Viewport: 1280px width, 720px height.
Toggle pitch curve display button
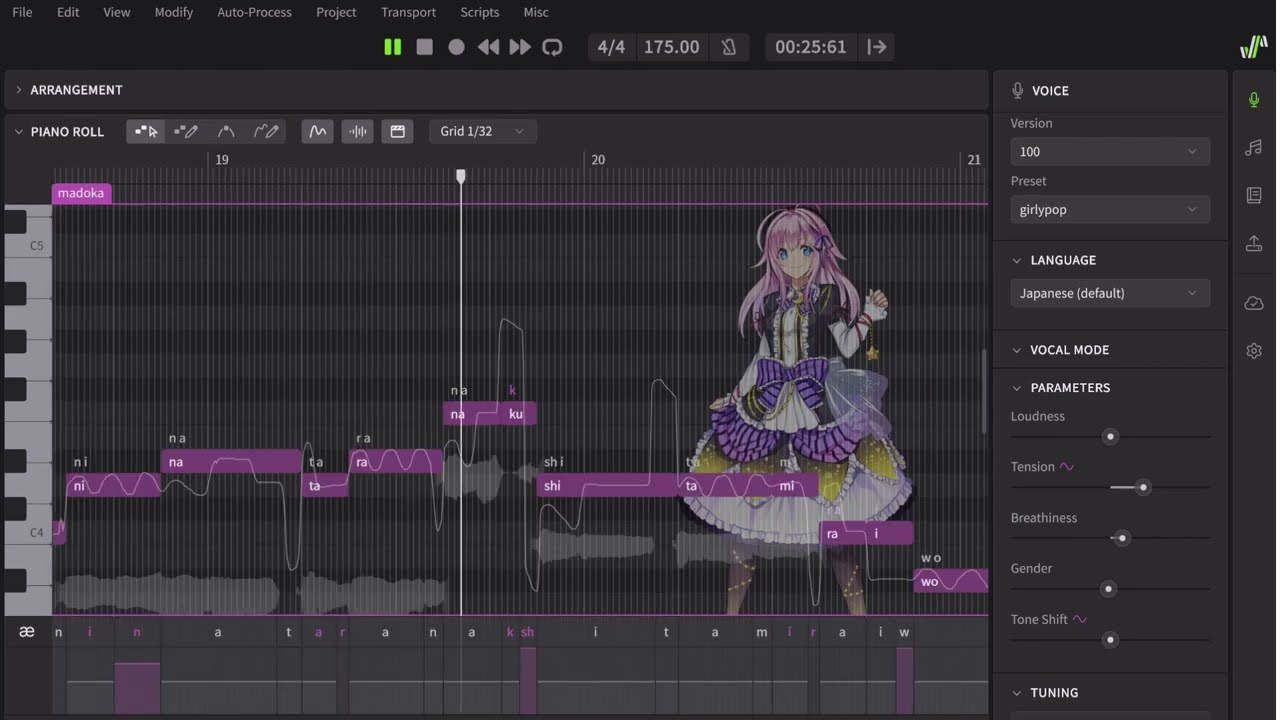tap(318, 131)
